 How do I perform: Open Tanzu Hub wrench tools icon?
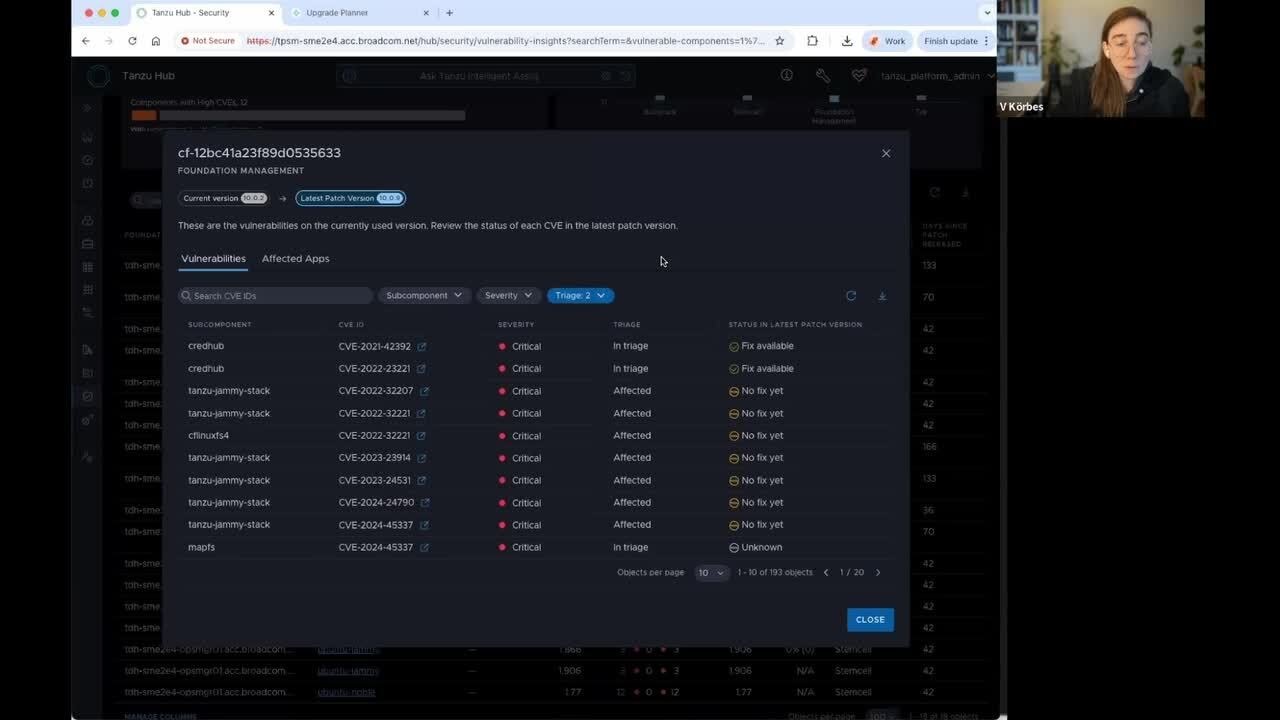(823, 76)
